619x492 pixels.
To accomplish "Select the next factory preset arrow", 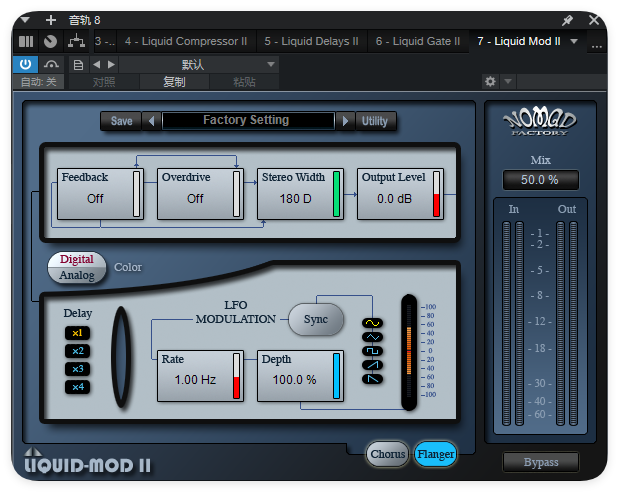I will tap(345, 121).
